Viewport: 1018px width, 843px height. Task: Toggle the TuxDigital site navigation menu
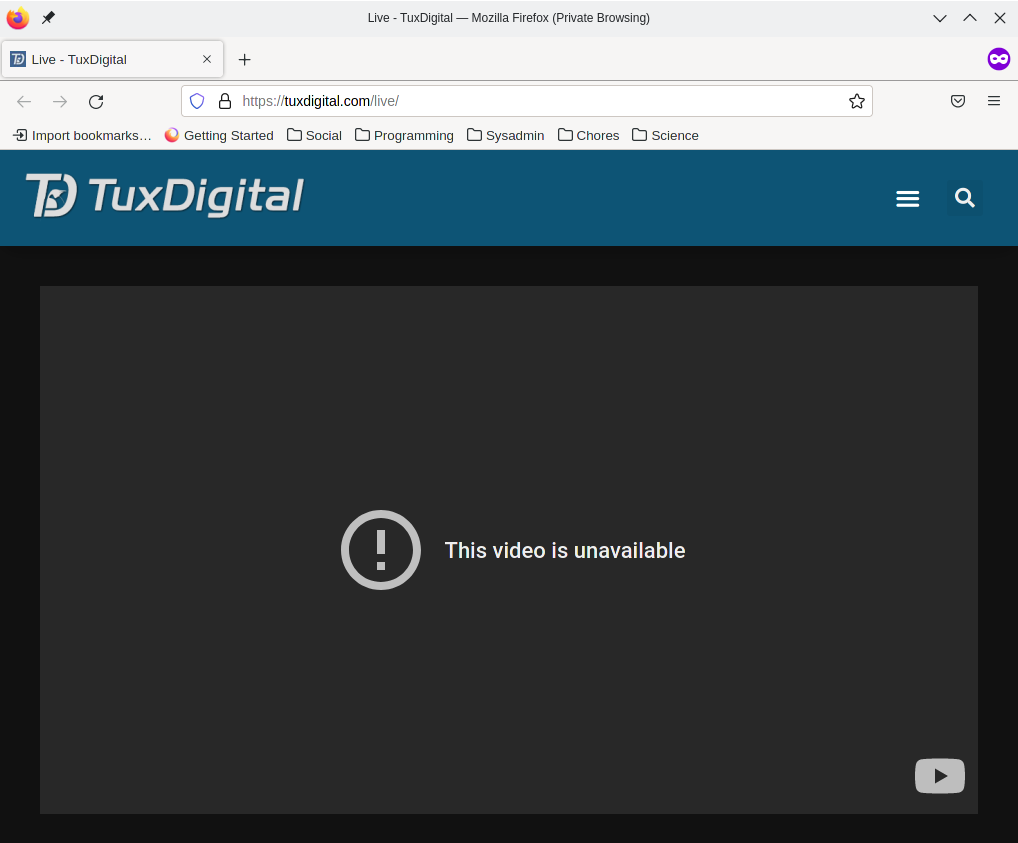[x=907, y=199]
